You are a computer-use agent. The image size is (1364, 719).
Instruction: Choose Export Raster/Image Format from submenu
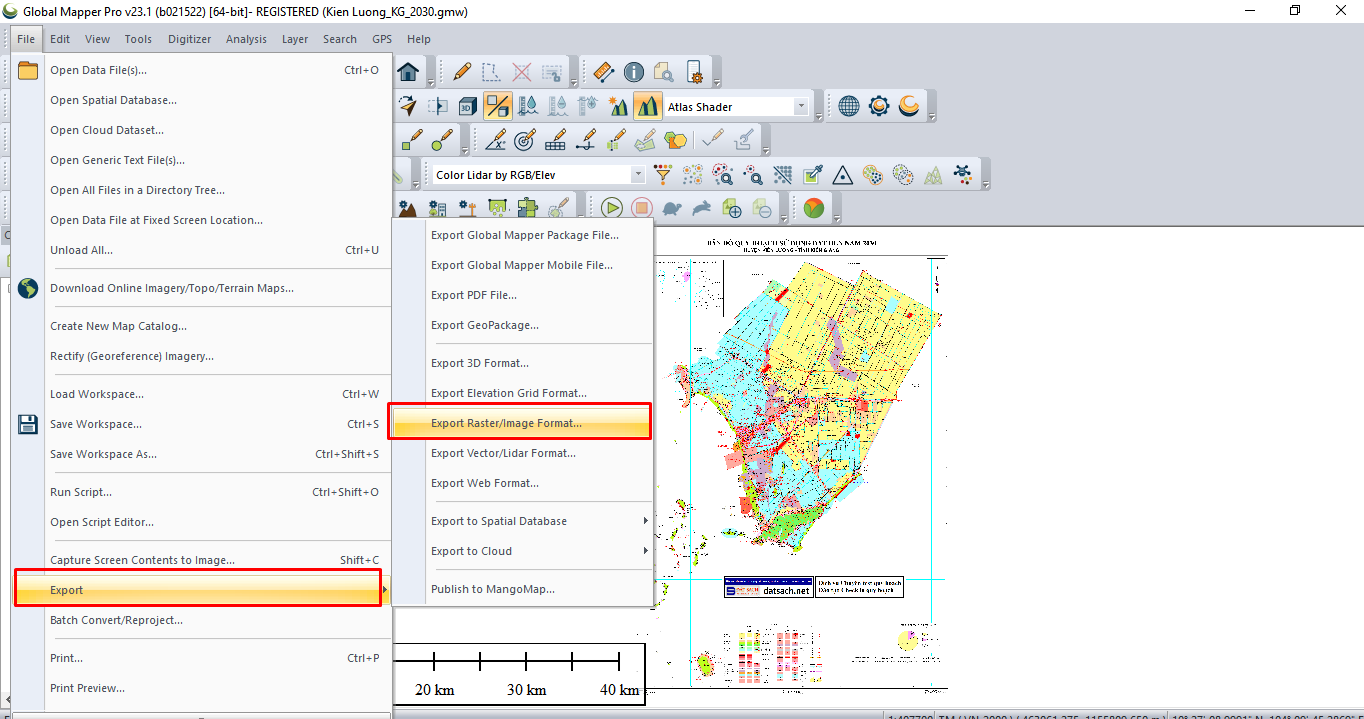point(506,423)
